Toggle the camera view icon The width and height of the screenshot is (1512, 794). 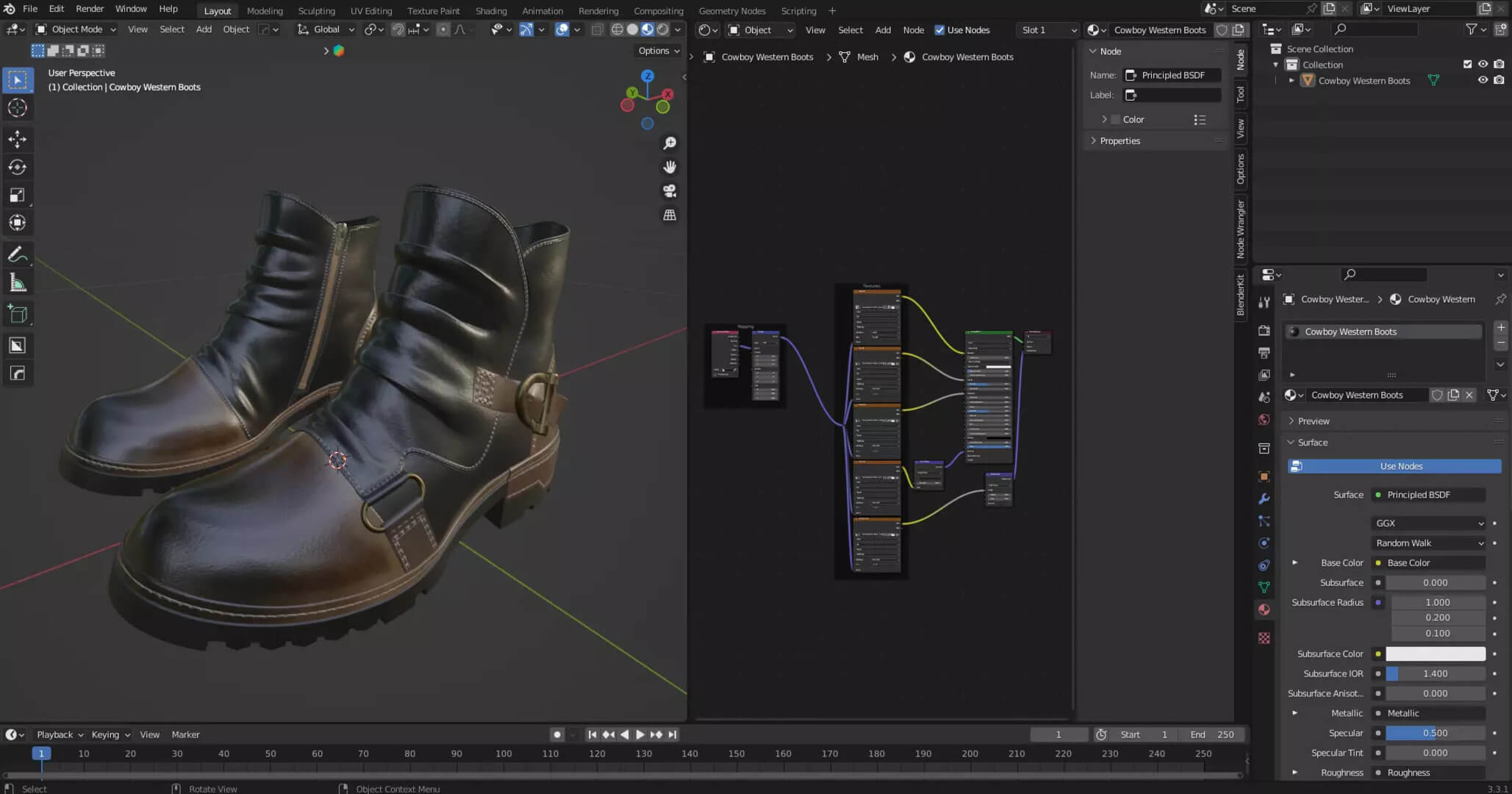tap(670, 191)
